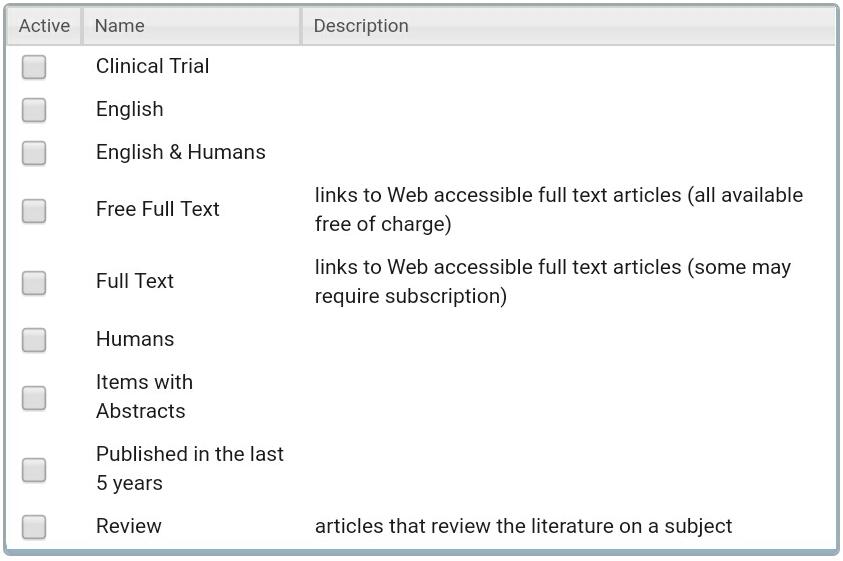Click the Description column header
The height and width of the screenshot is (561, 843).
[568, 26]
